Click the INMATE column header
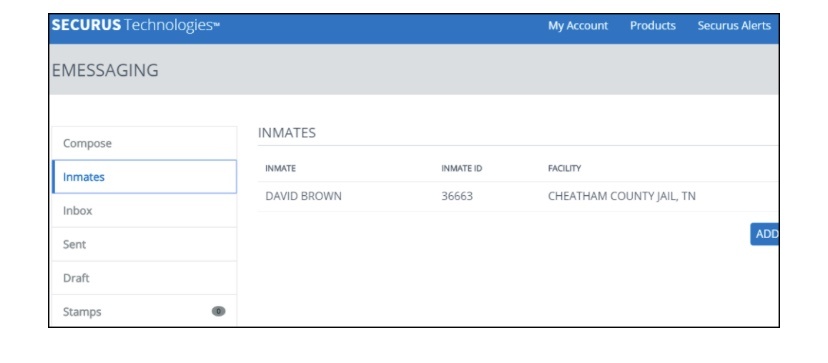This screenshot has width=828, height=363. pyautogui.click(x=280, y=169)
